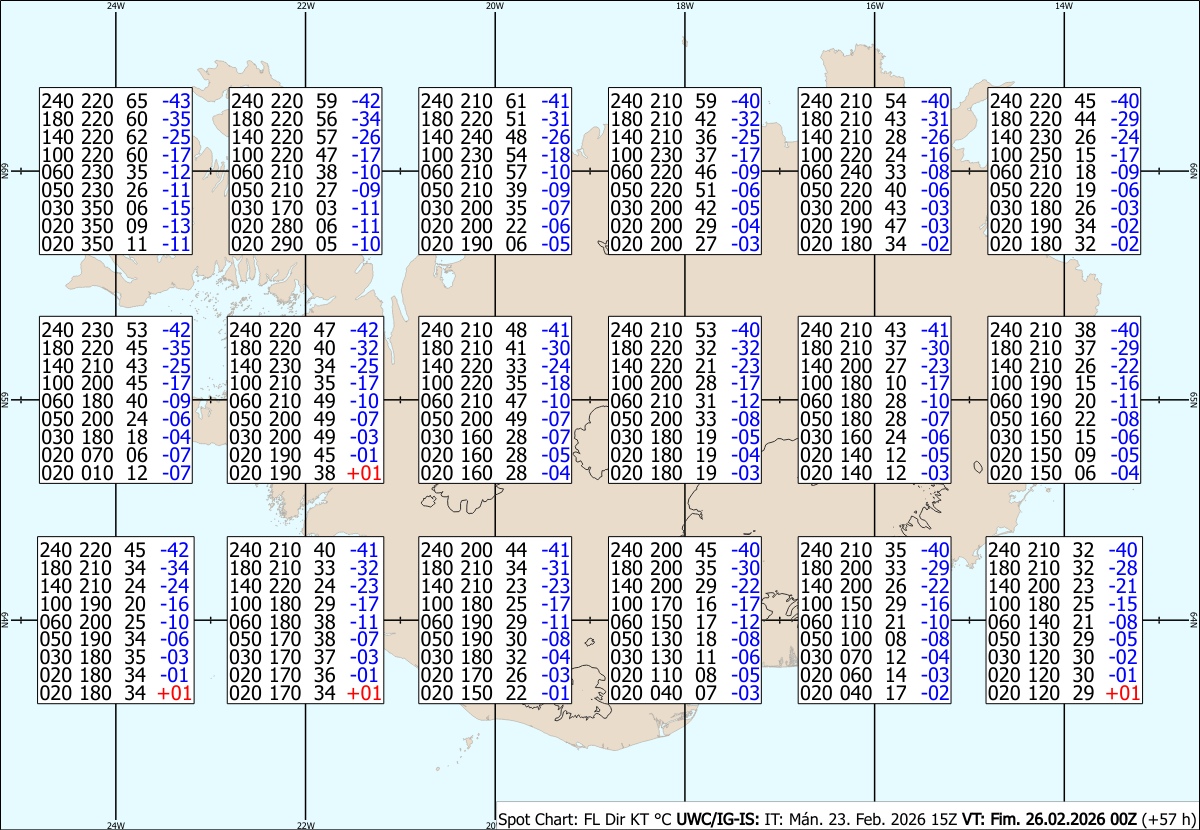Pick the row "100 180 10 -17"
The height and width of the screenshot is (830, 1200).
tap(876, 384)
